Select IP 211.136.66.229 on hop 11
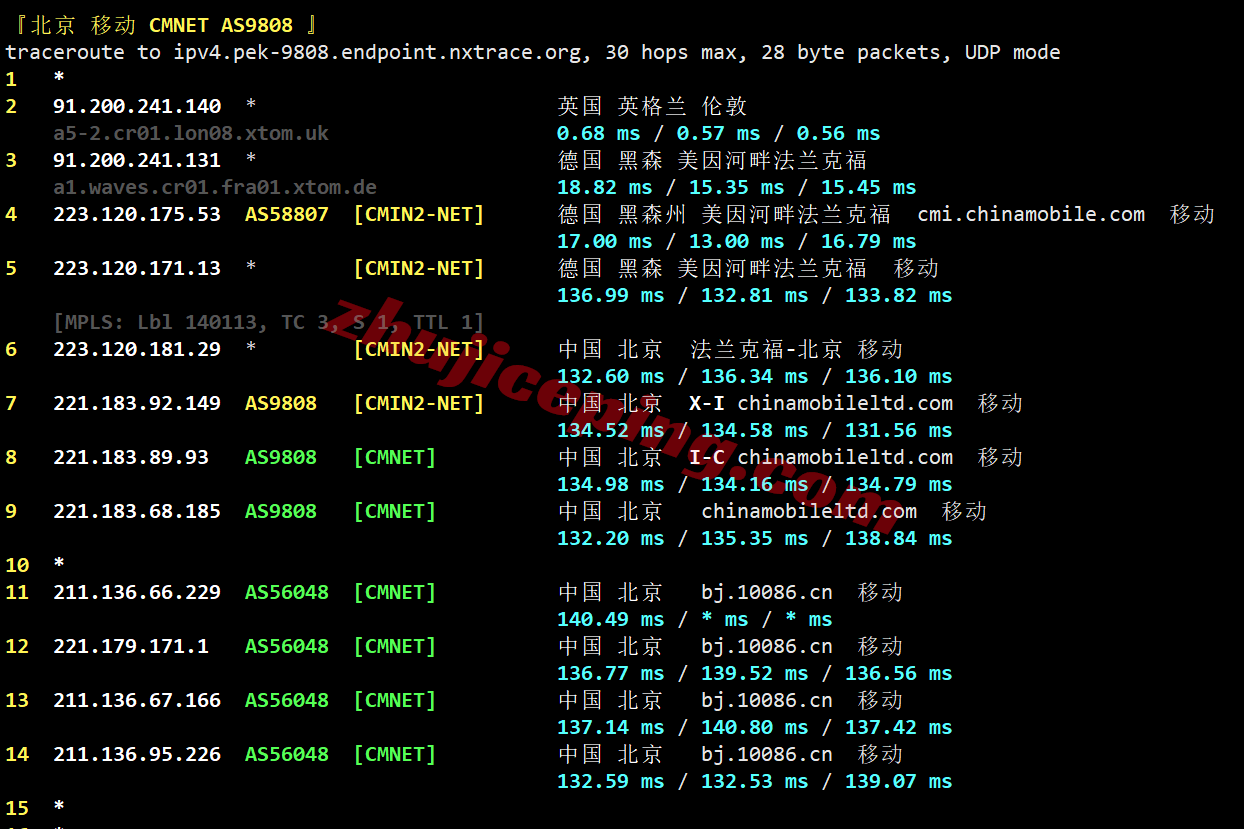The width and height of the screenshot is (1244, 829). point(137,592)
